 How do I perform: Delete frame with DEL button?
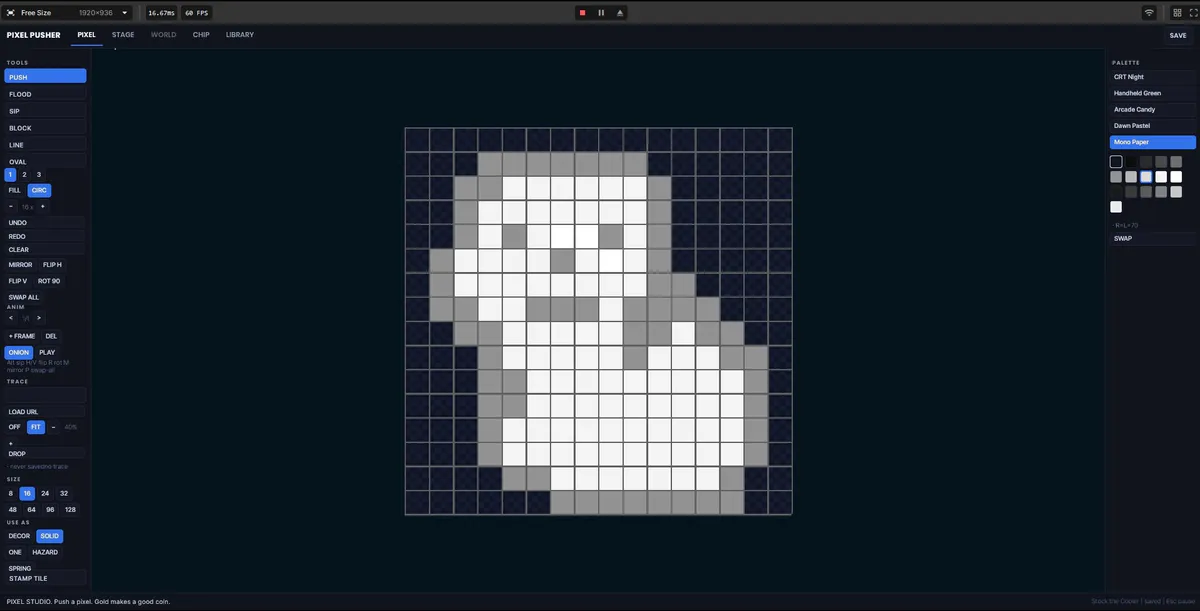(51, 336)
